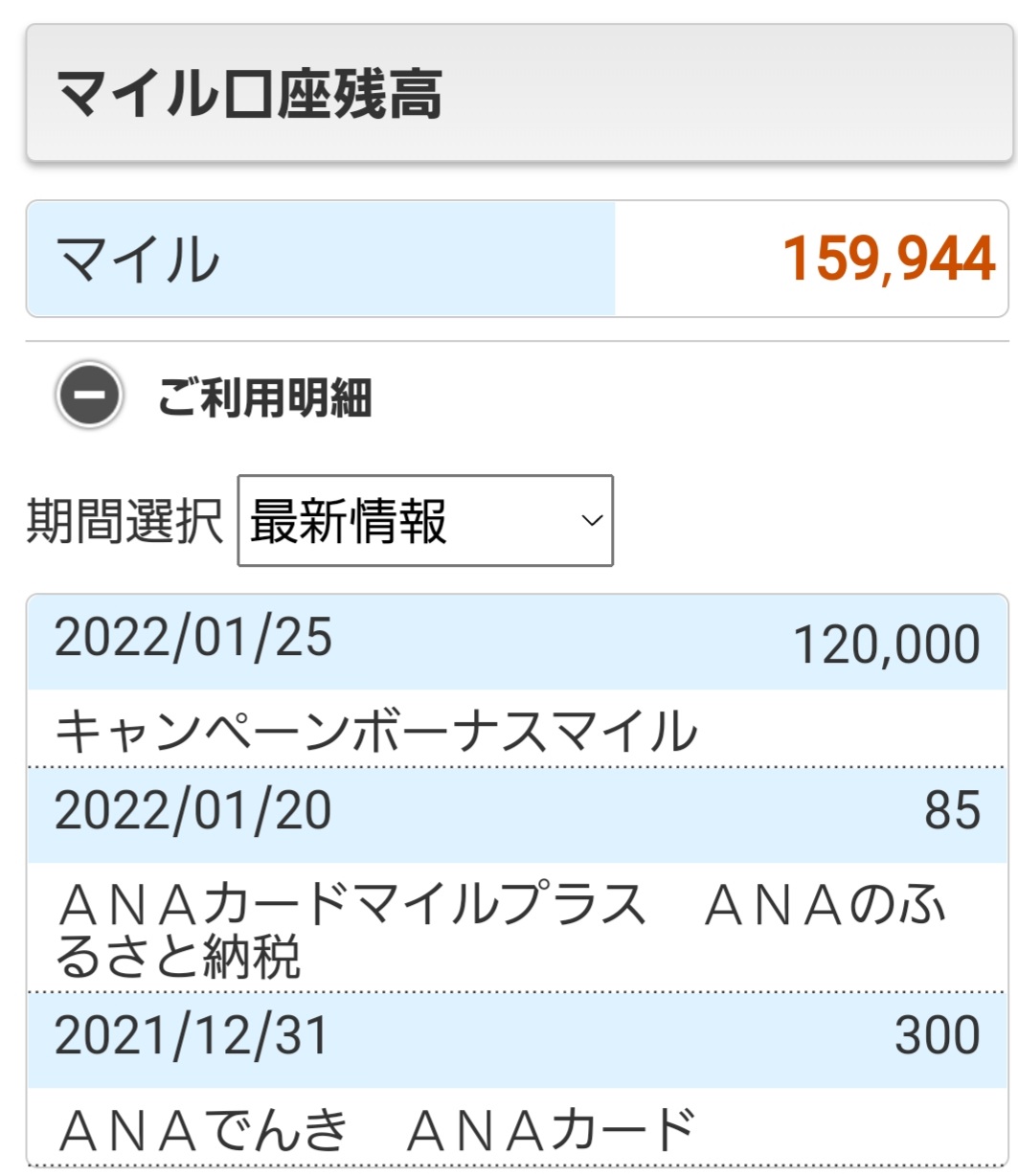Screen dimensions: 1018x1176
Task: Click the 159,944 mileage balance value
Action: (888, 257)
